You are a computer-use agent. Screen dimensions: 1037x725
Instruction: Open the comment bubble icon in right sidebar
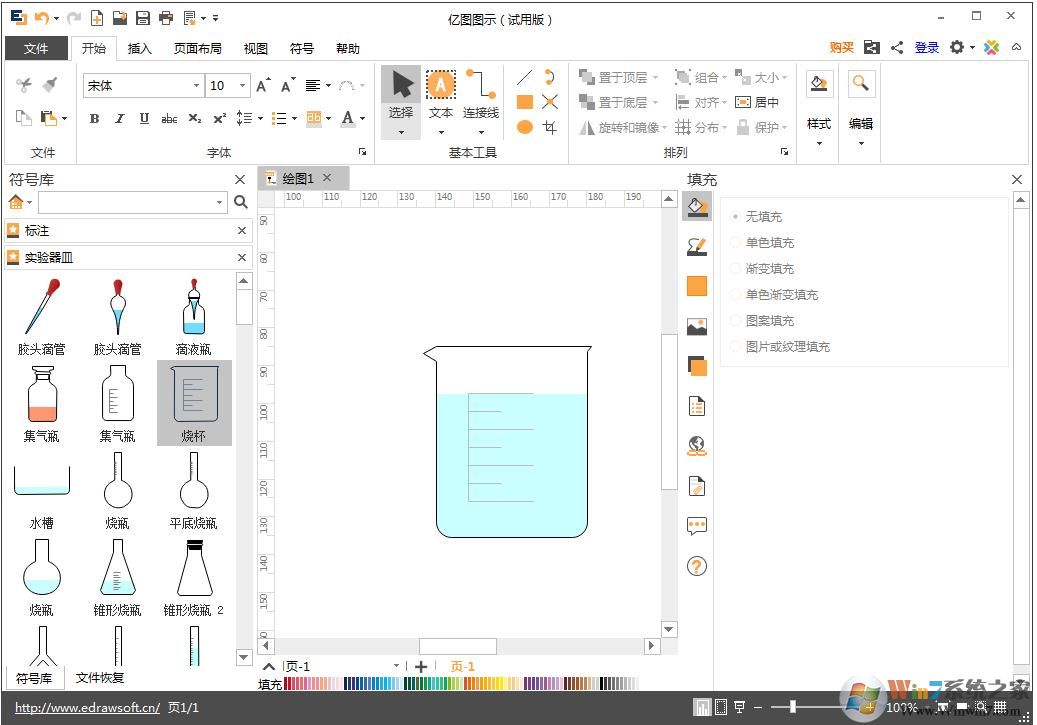697,526
